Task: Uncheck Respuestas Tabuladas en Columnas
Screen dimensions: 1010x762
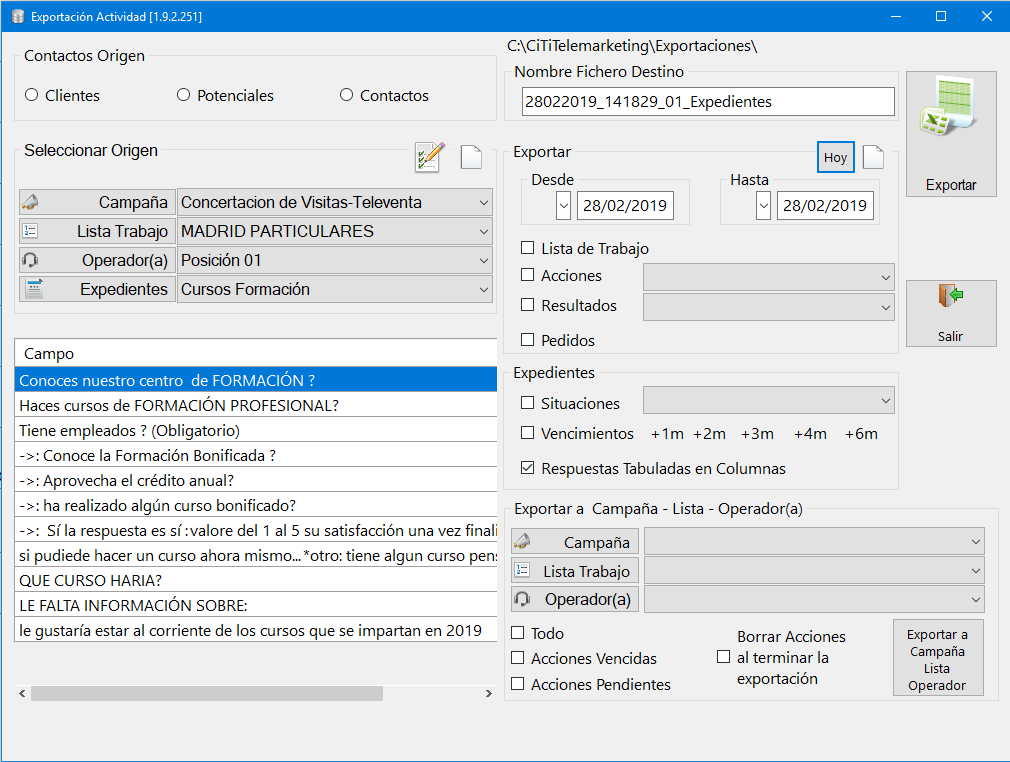Action: click(x=528, y=468)
